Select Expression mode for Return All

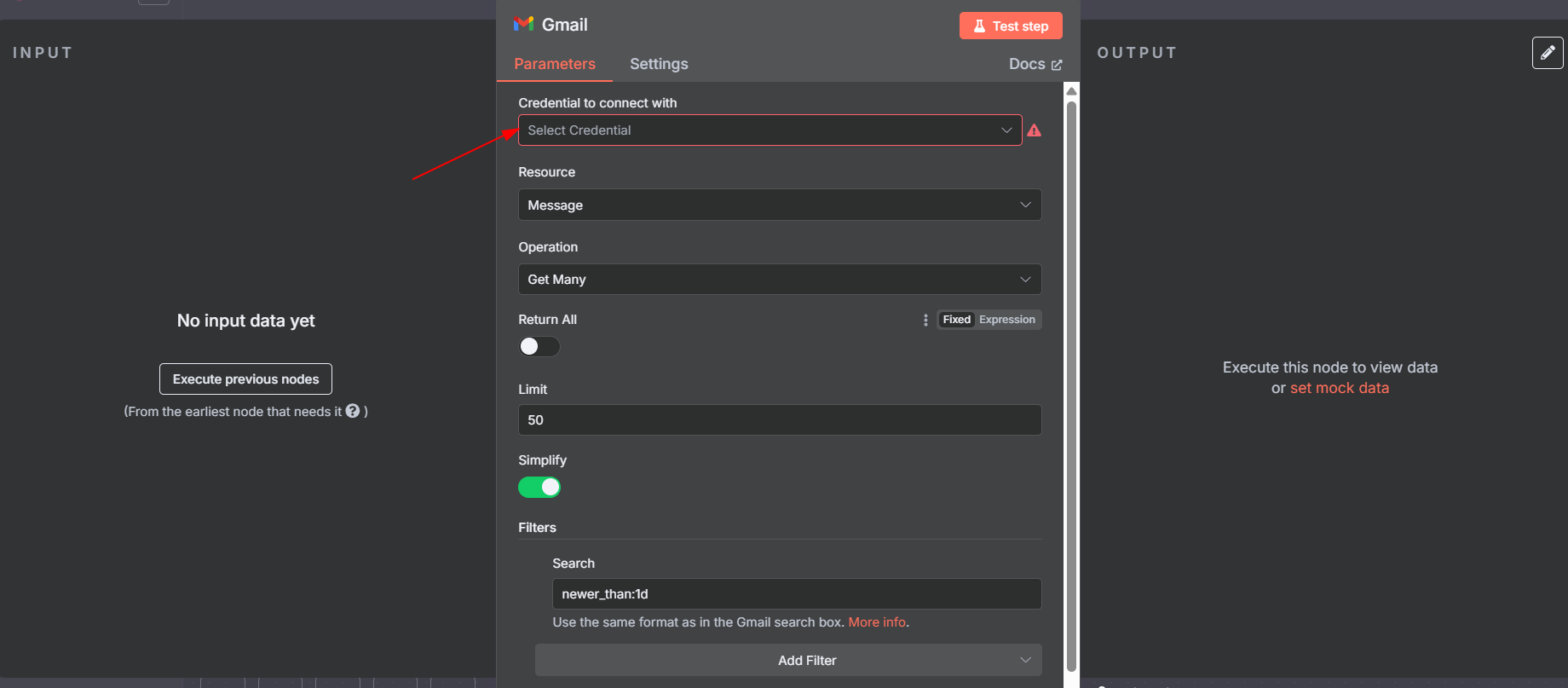click(x=1007, y=320)
